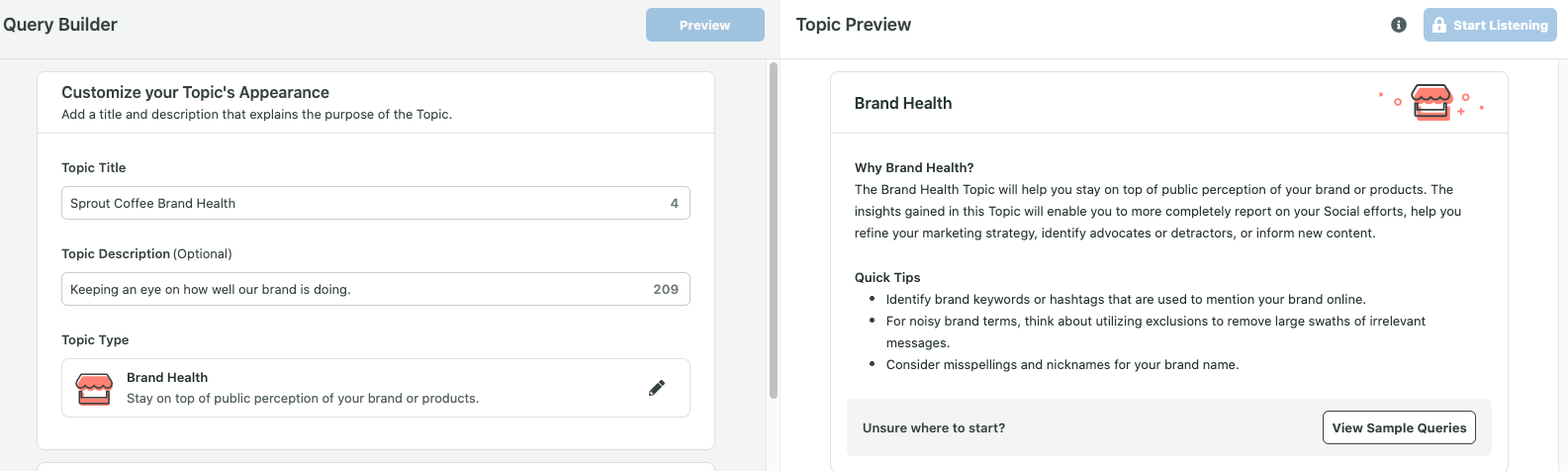Click the Unsure where to start? text
1568x471 pixels.
click(934, 427)
